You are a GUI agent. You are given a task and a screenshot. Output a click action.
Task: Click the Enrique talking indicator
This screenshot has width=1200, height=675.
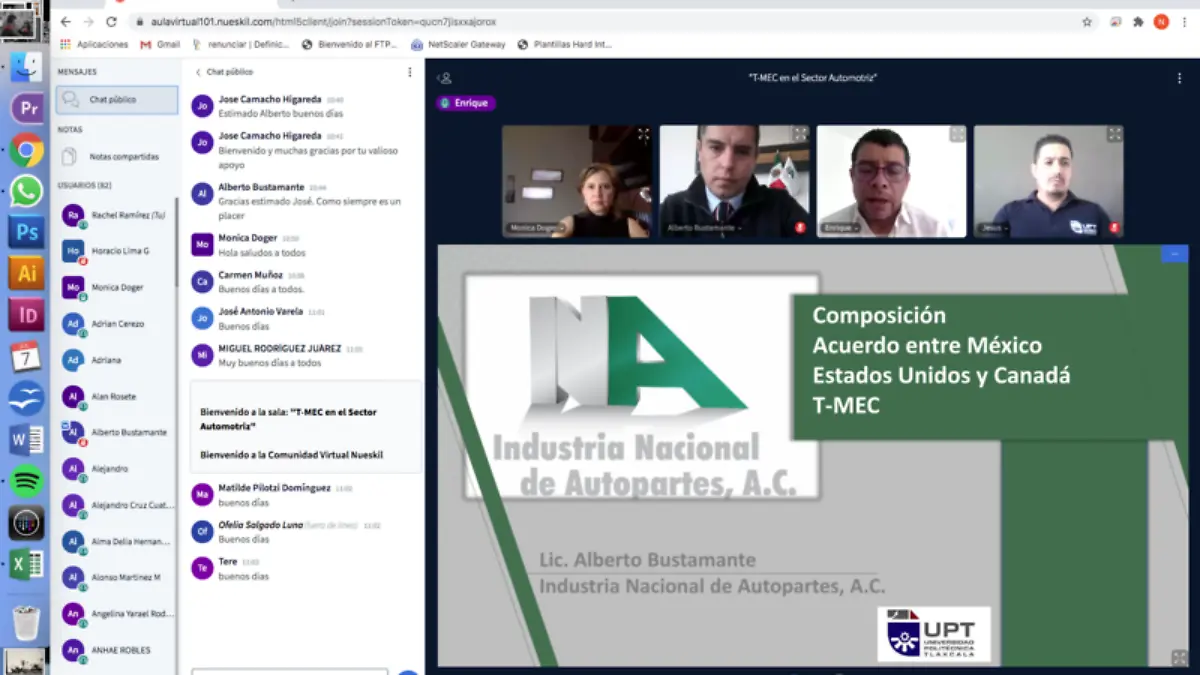[466, 103]
